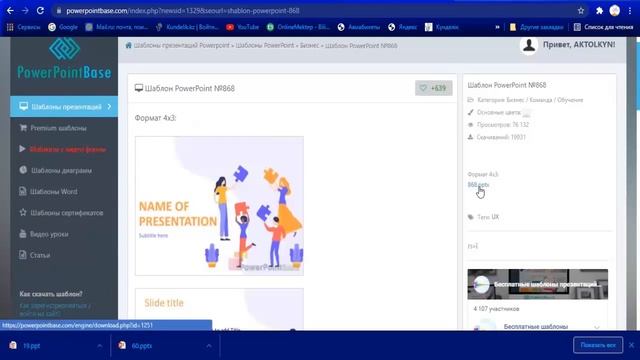Open the Шаблоны PowerPoint breadcrumb link
The width and height of the screenshot is (640, 360).
264,45
